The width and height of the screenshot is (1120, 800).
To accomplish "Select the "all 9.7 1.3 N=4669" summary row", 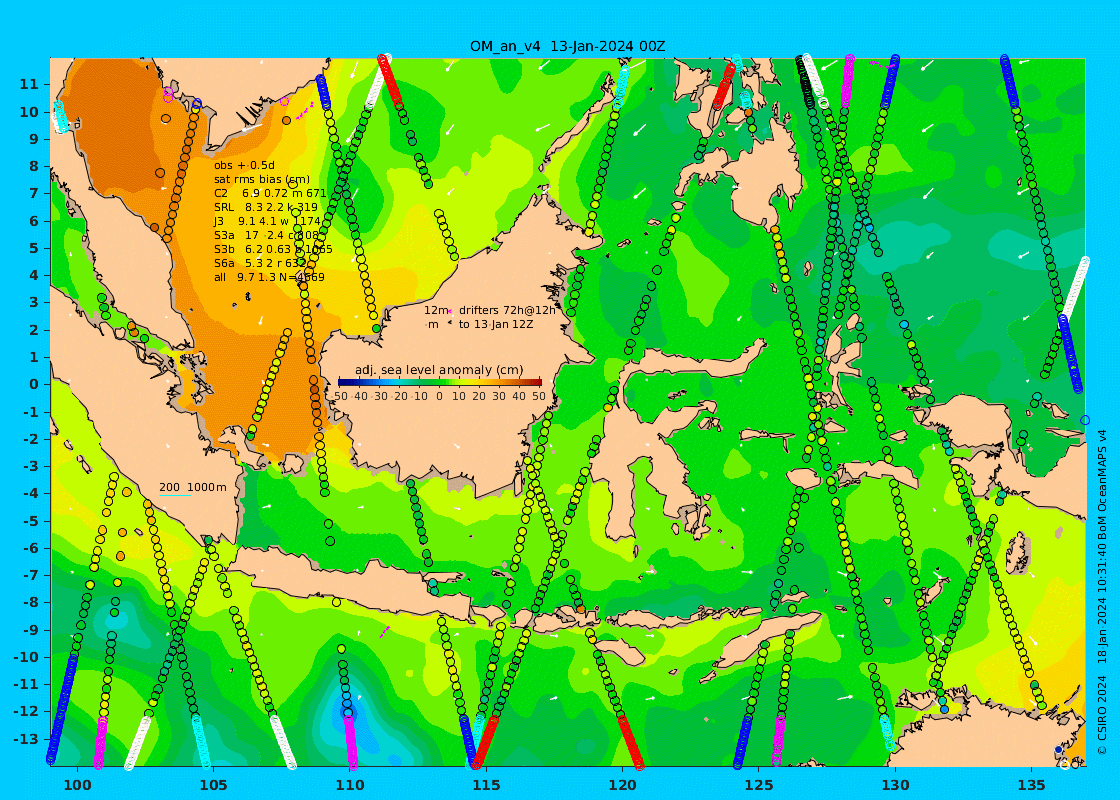I will [269, 277].
